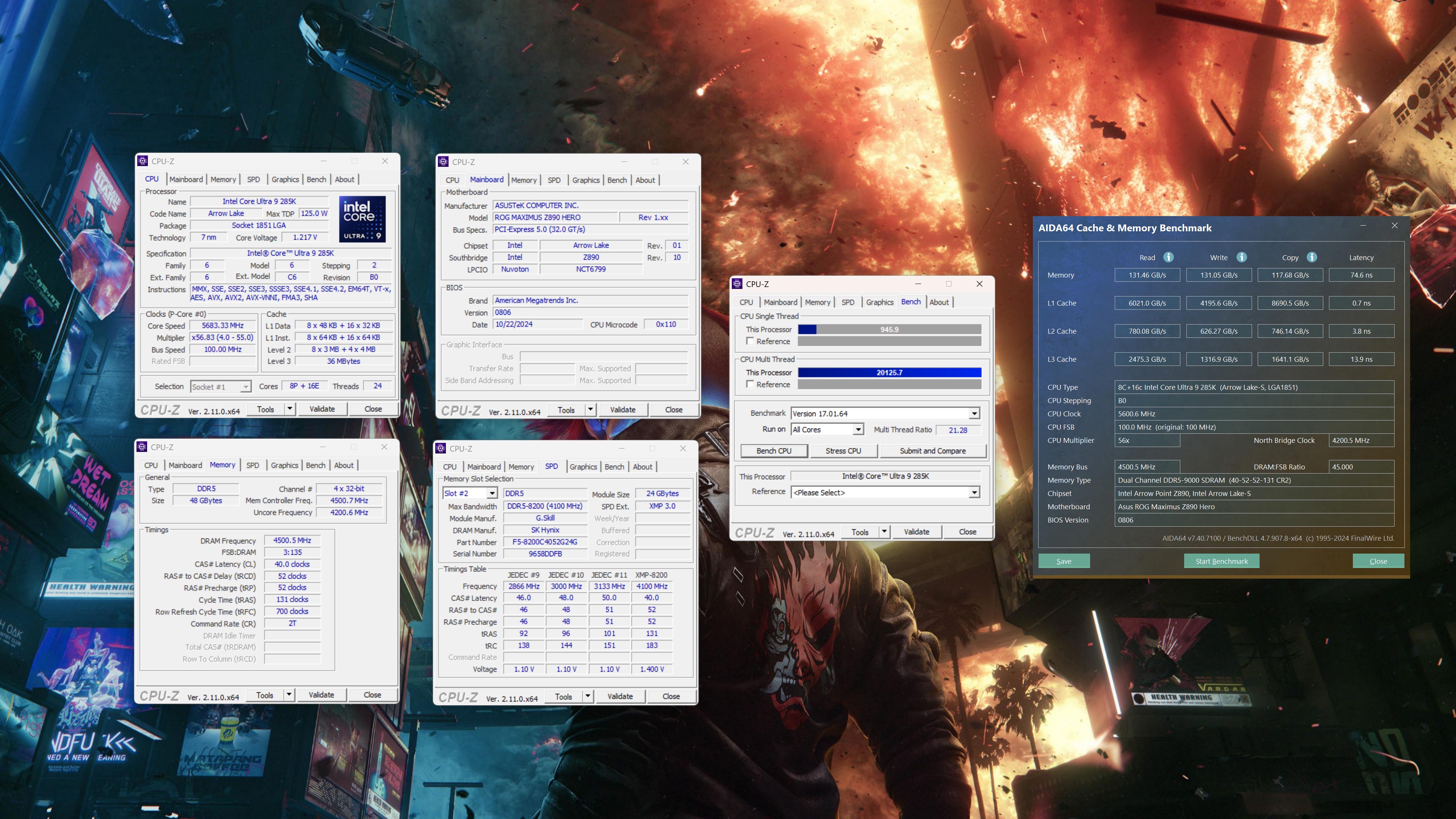Open Tools dropdown arrow in CPU window
The height and width of the screenshot is (819, 1456).
[289, 409]
